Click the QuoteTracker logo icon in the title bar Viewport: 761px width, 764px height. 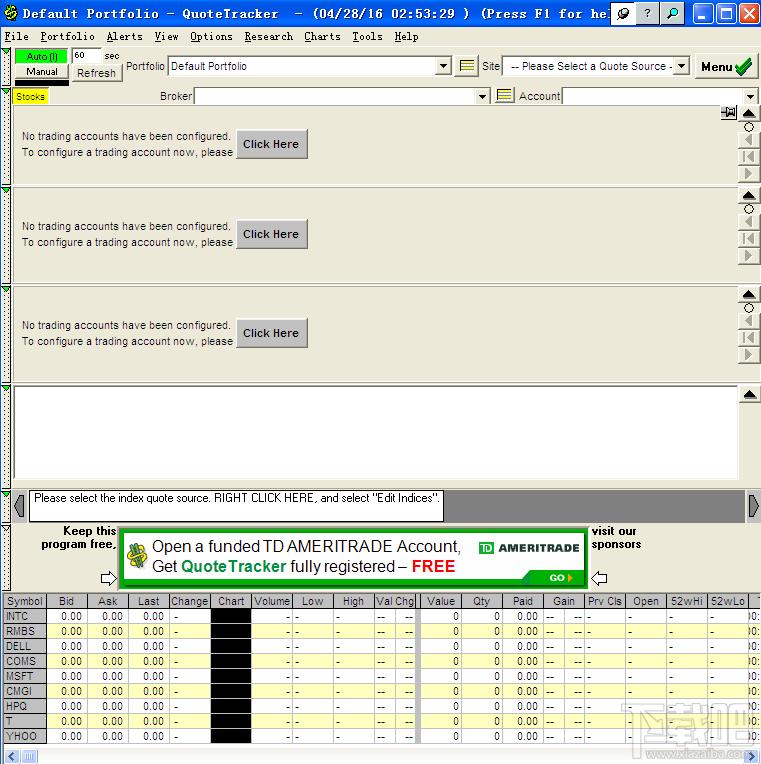(11, 13)
